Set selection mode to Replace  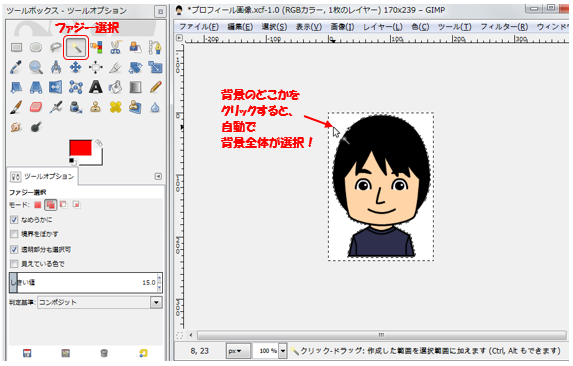[38, 205]
